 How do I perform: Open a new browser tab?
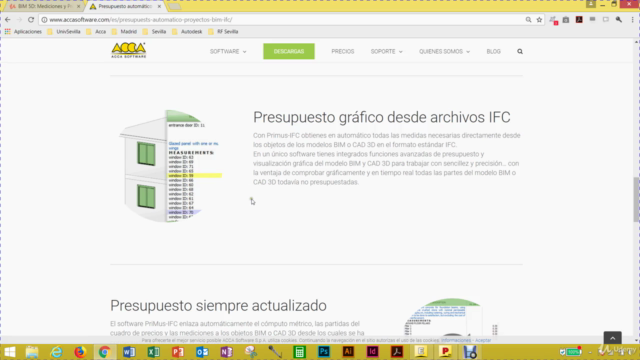click(x=174, y=7)
